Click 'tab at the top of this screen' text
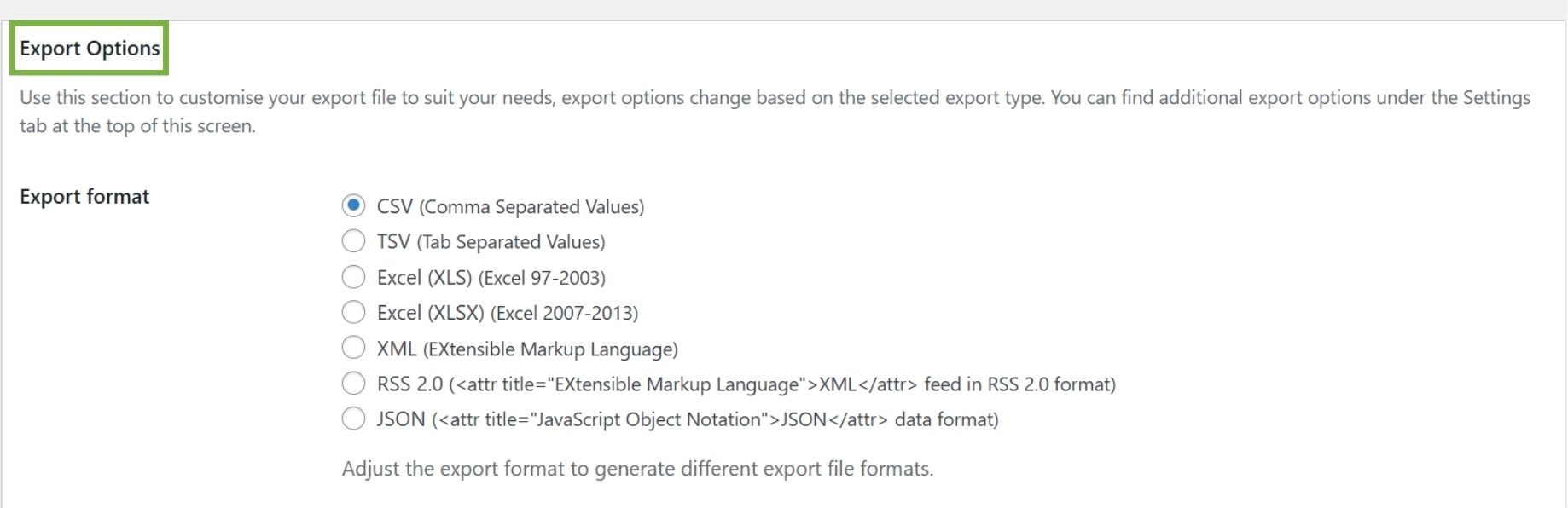 point(137,126)
